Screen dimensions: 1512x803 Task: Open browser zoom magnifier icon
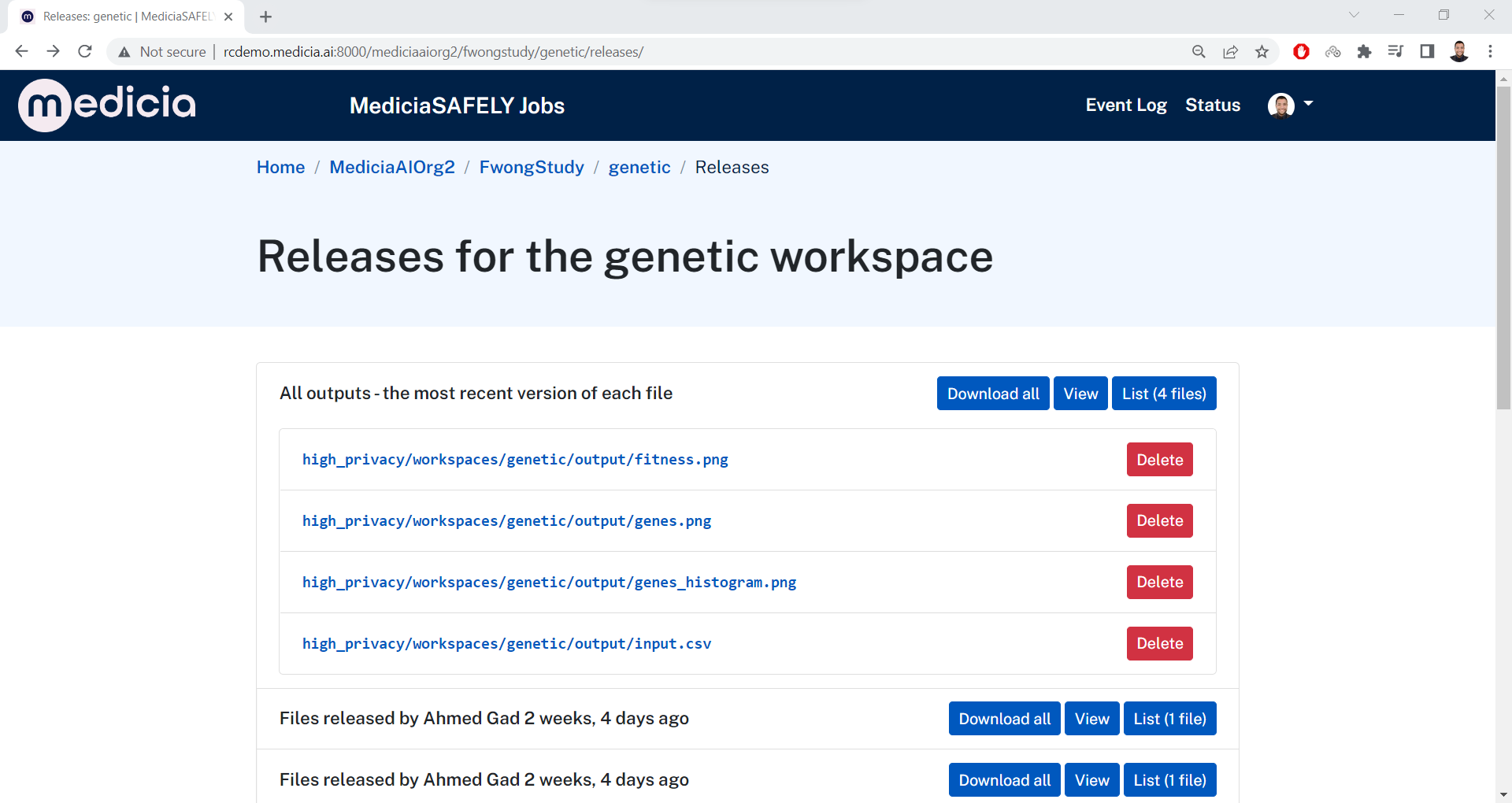[1199, 52]
